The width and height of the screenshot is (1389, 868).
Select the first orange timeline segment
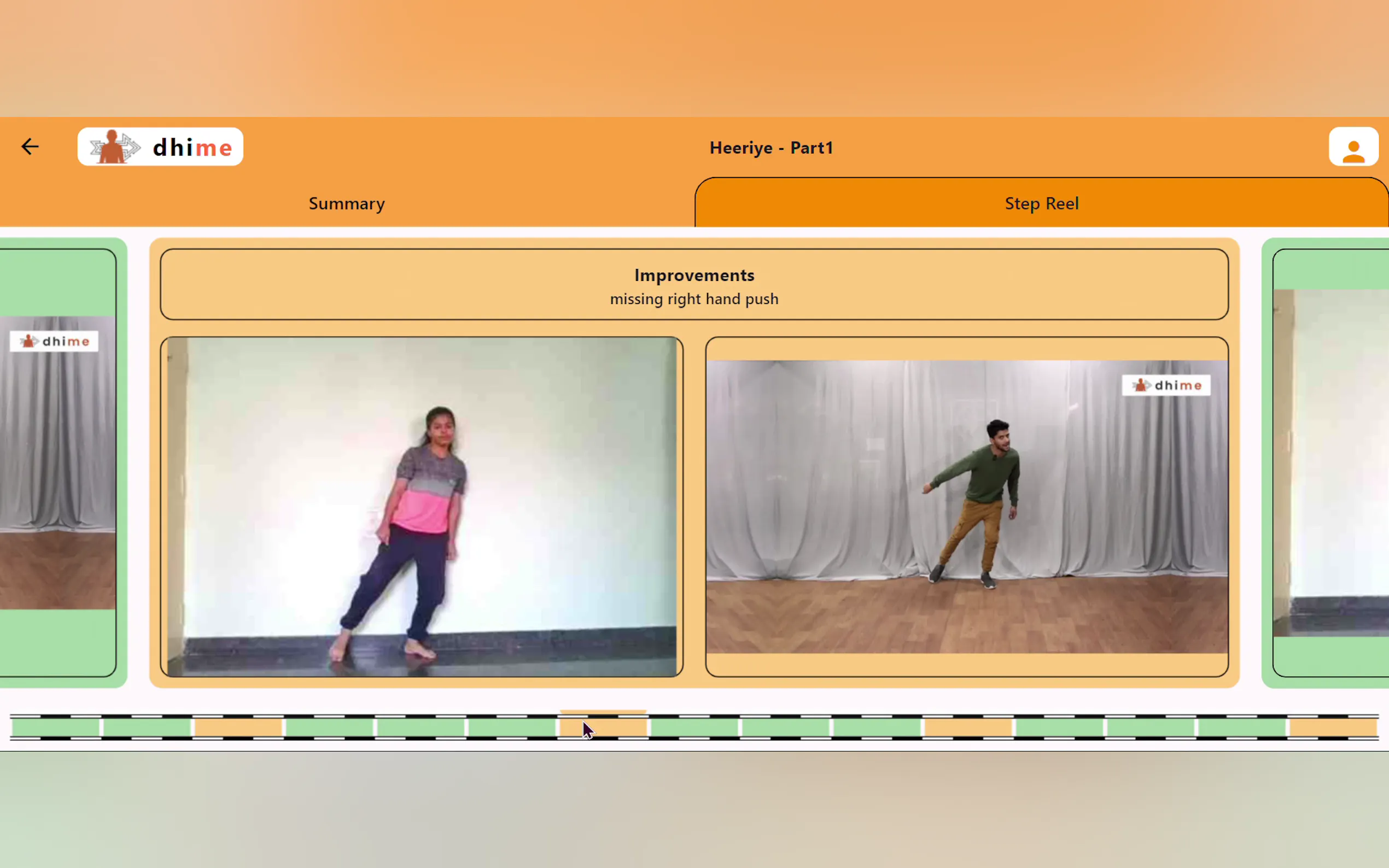point(238,728)
